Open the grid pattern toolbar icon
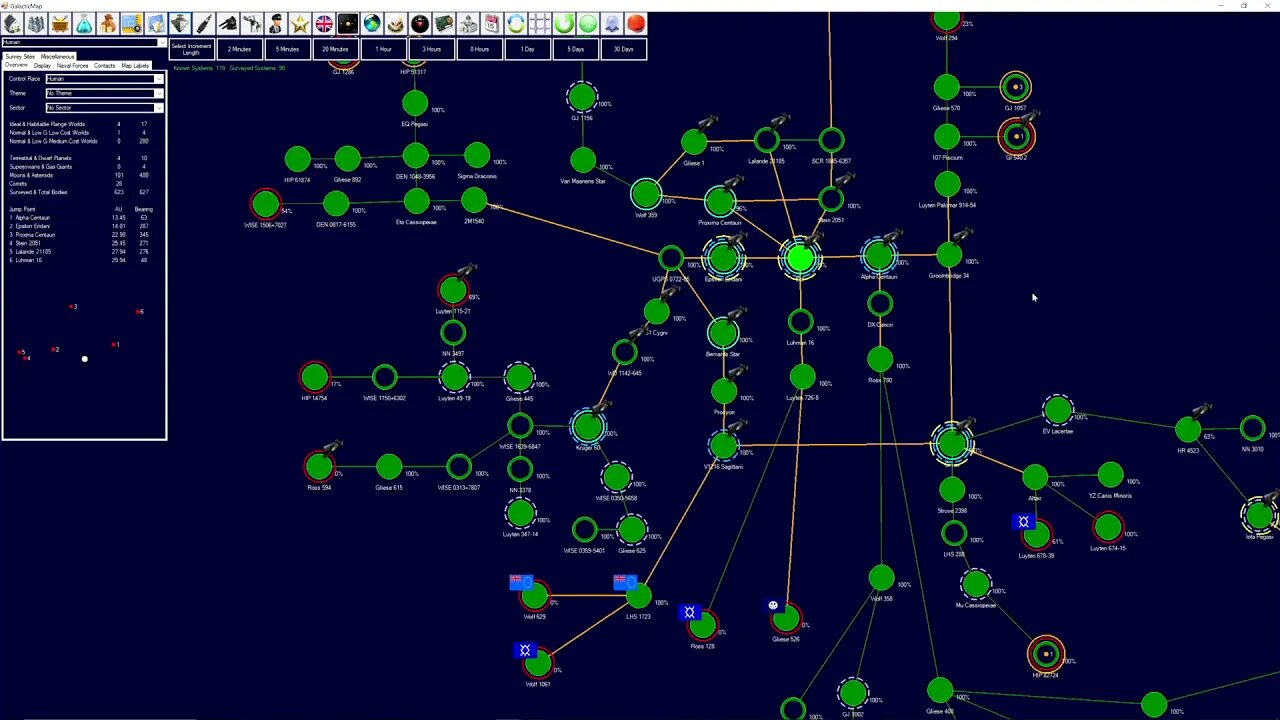Screen dimensions: 1280x720 [540, 23]
